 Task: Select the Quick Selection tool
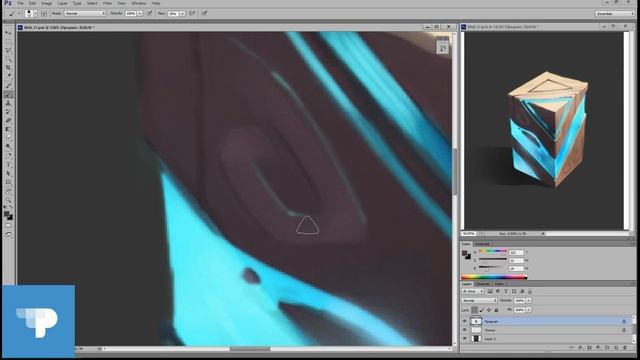(x=8, y=59)
